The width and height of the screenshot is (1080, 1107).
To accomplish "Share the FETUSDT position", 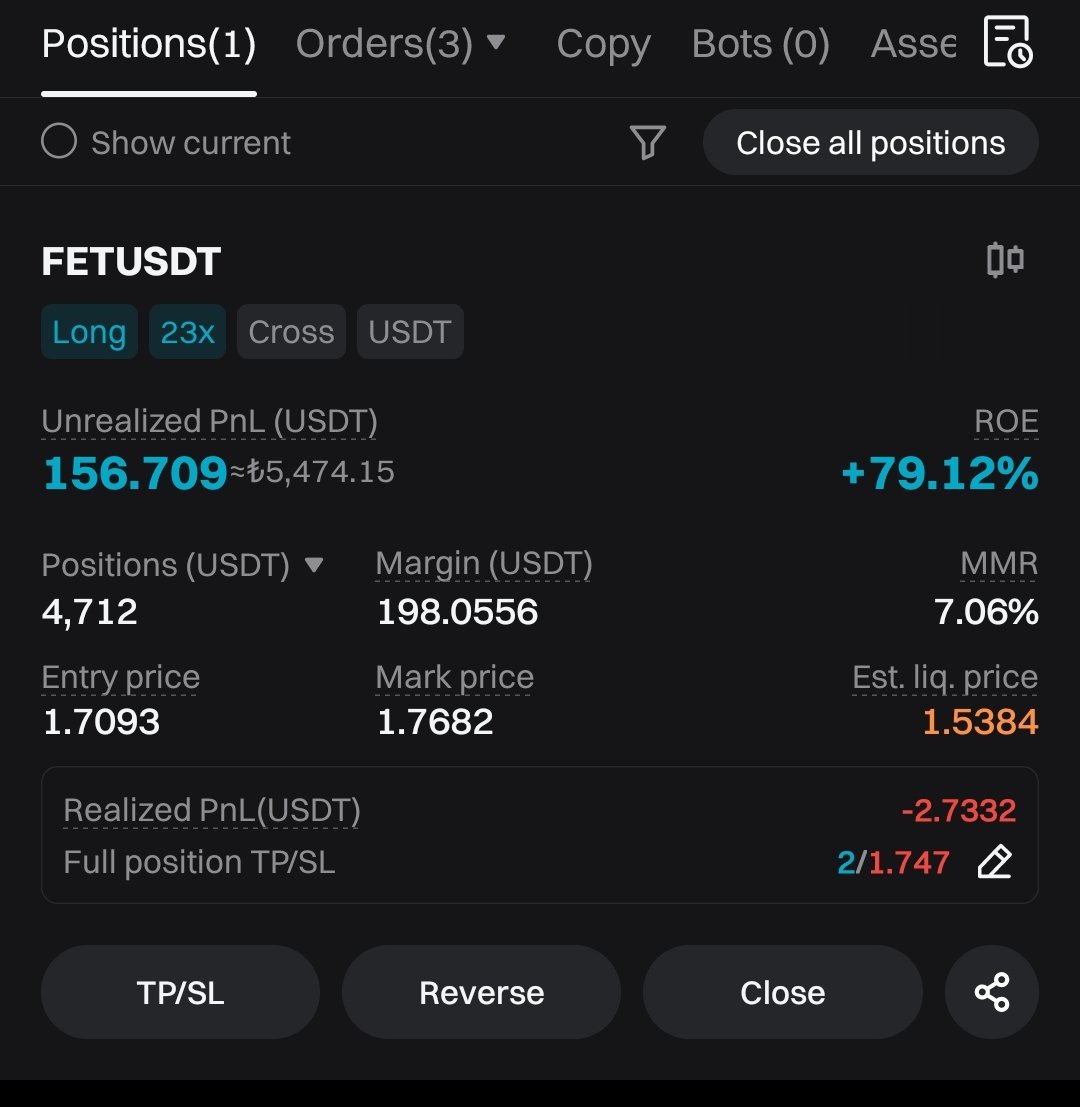I will point(992,992).
